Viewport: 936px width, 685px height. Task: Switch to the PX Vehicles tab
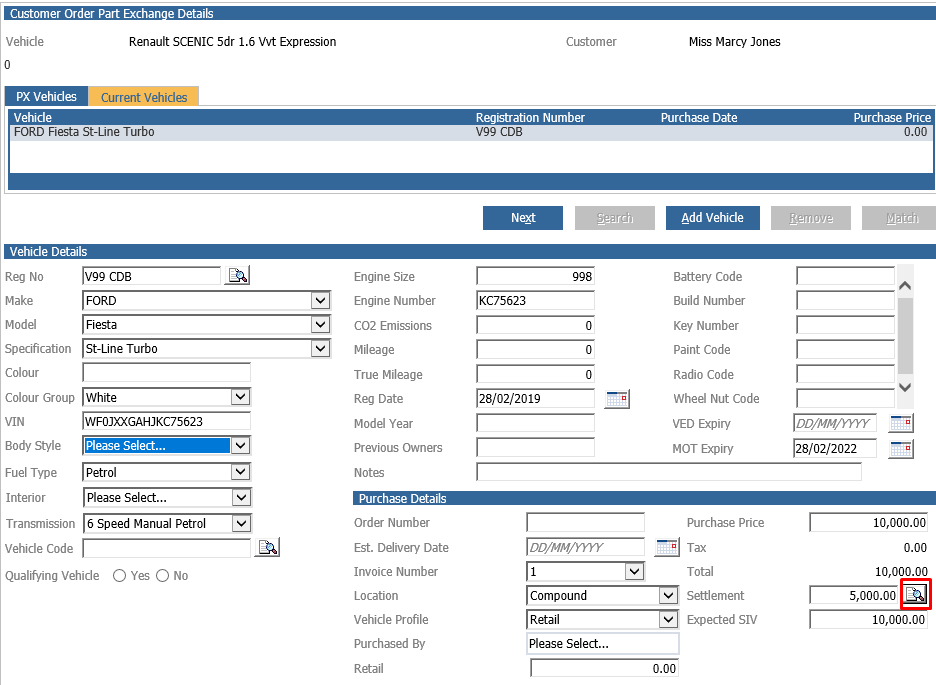(x=47, y=97)
